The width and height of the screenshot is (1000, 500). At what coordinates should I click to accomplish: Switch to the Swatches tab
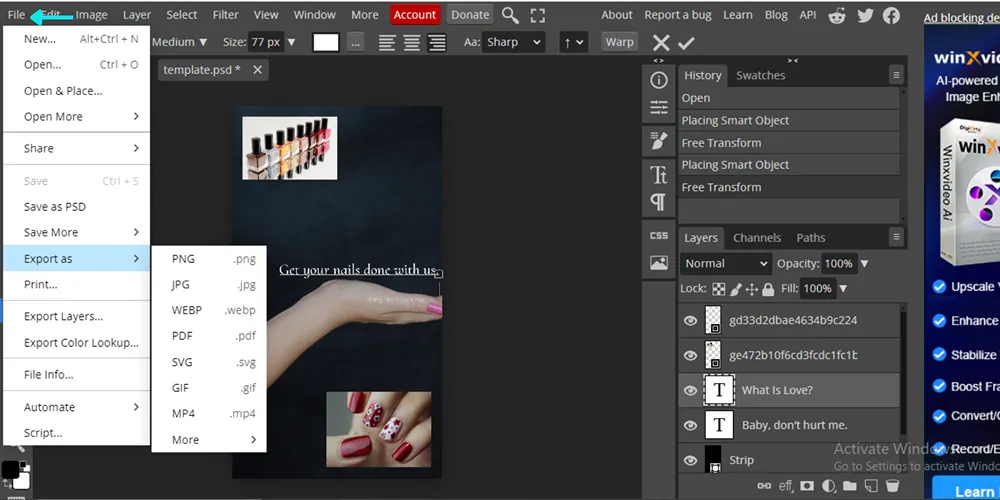760,75
